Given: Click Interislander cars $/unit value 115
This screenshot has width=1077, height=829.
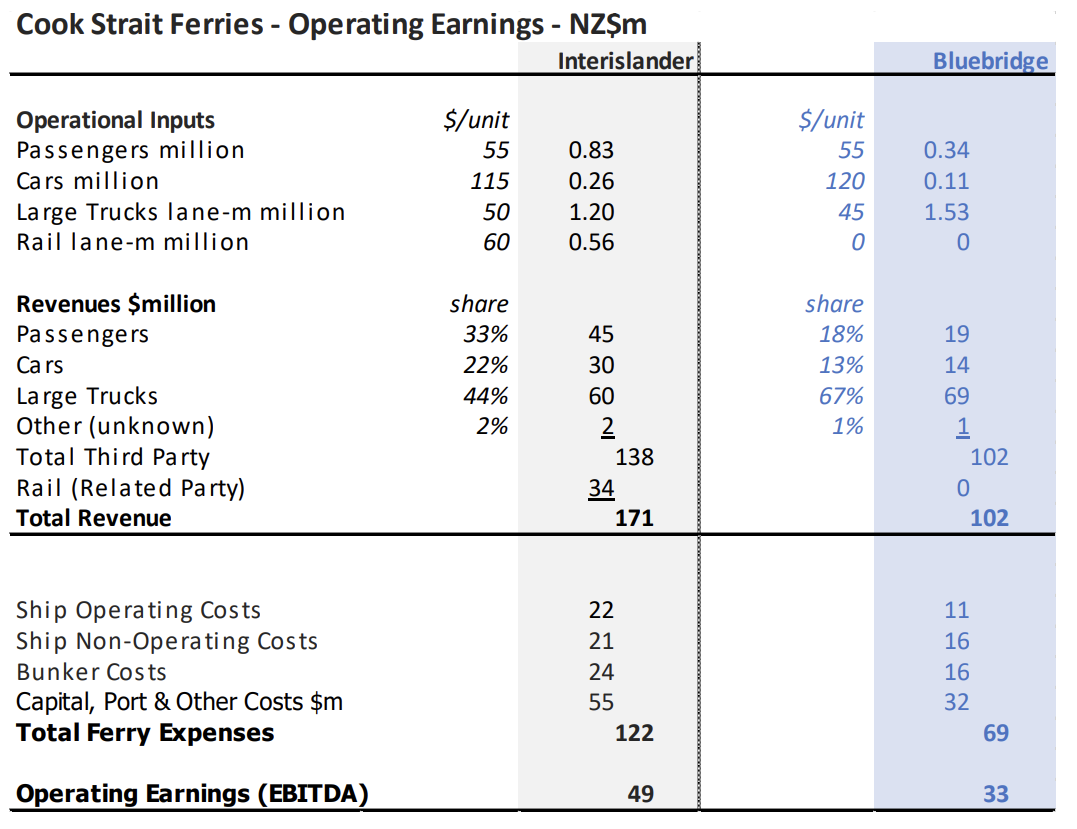Looking at the screenshot, I should (490, 181).
